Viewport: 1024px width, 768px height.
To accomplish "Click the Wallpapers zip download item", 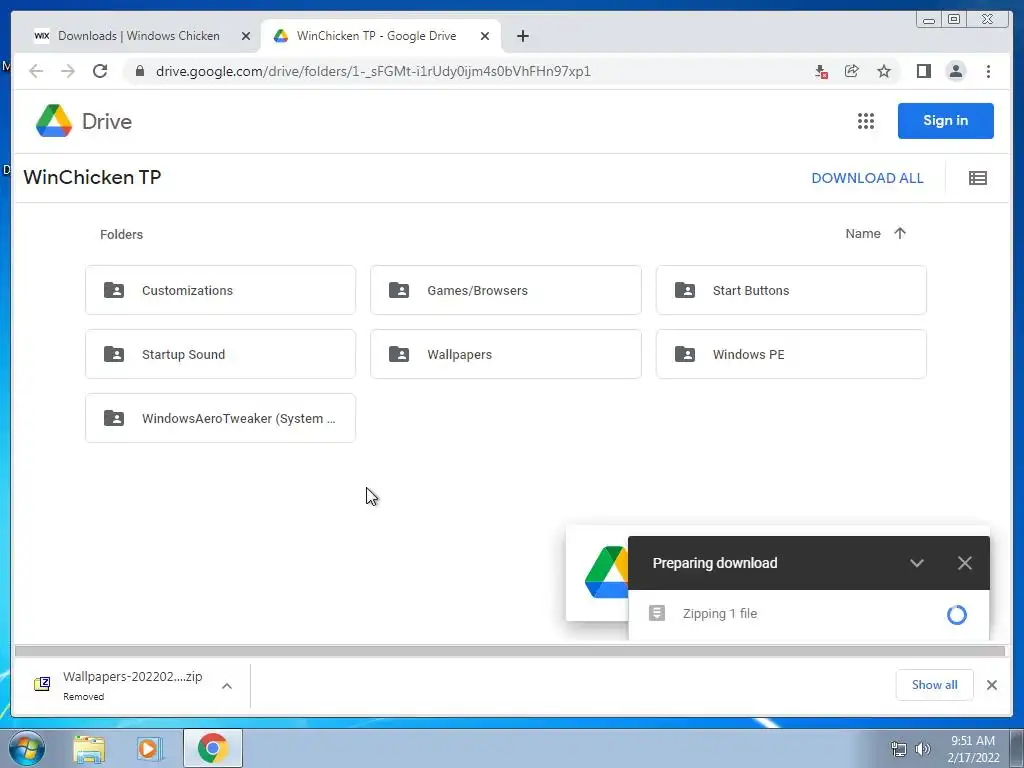I will (118, 685).
